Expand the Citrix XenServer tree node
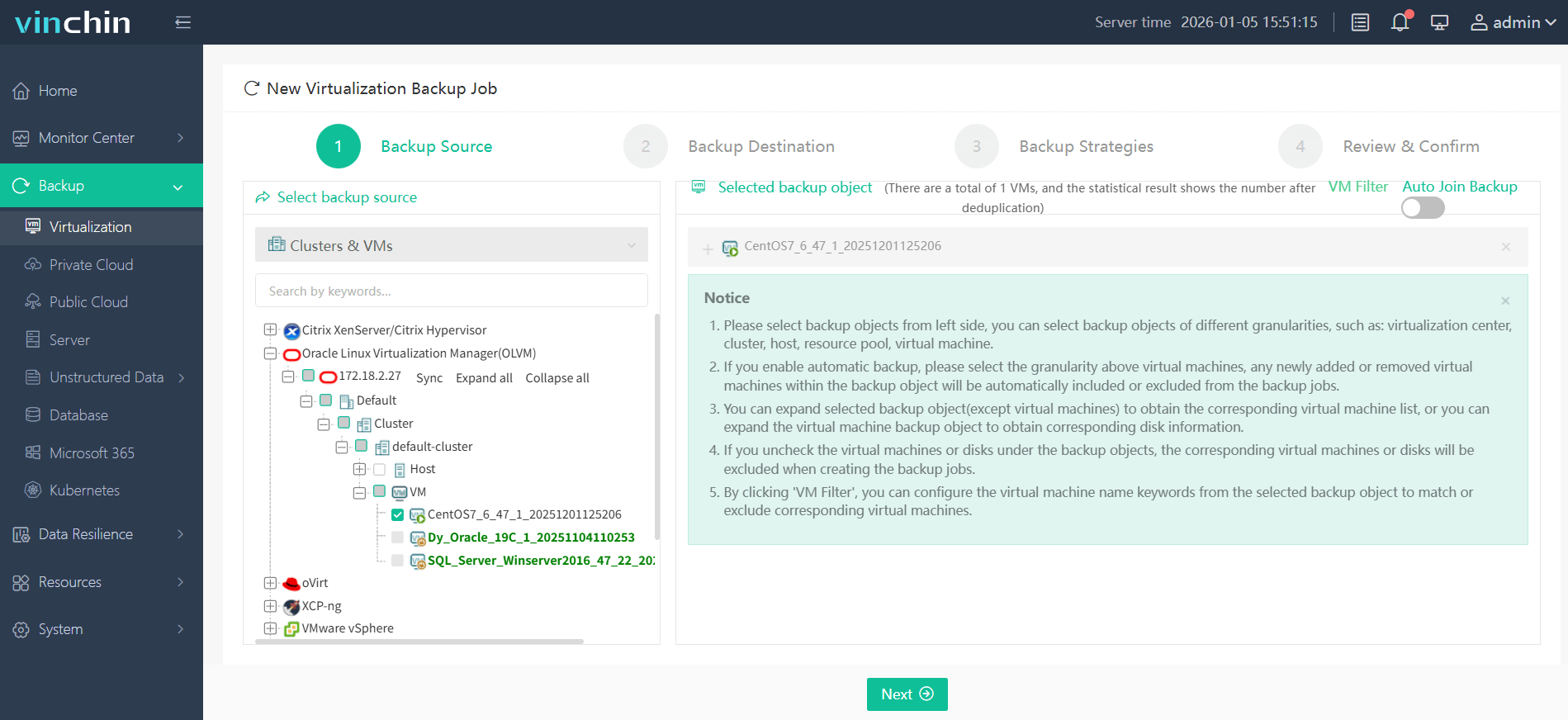The height and width of the screenshot is (720, 1568). pos(270,330)
